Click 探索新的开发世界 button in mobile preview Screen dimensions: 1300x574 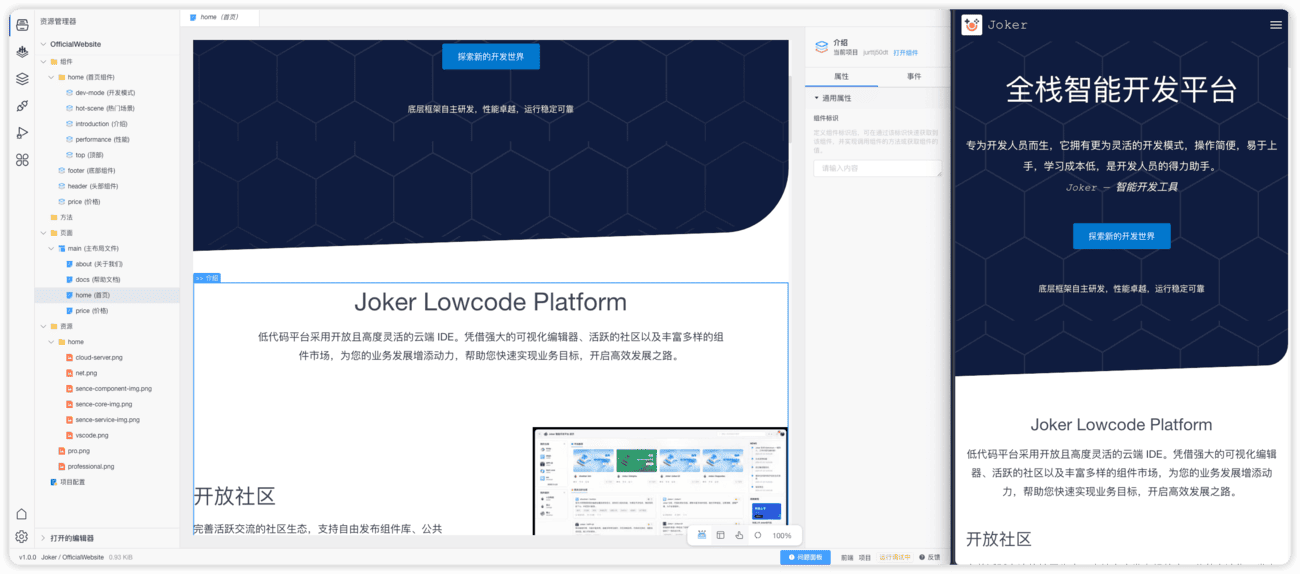coord(1121,236)
